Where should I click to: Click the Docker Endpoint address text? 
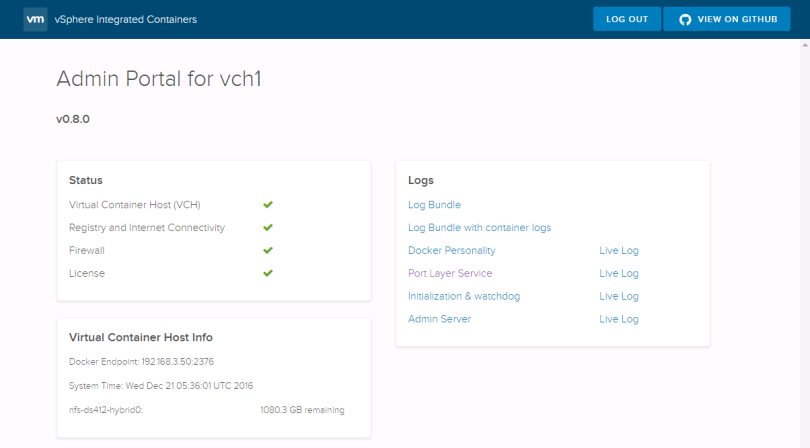141,361
